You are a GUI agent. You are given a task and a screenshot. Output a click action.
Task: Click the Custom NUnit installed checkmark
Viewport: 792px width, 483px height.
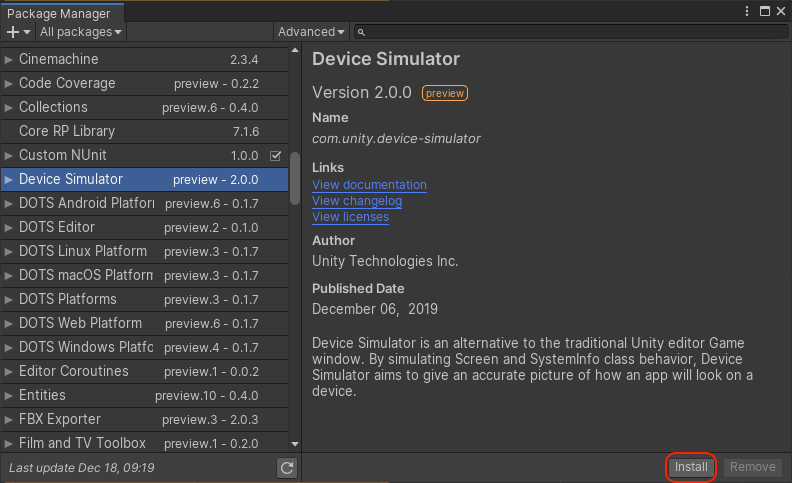[x=275, y=156]
